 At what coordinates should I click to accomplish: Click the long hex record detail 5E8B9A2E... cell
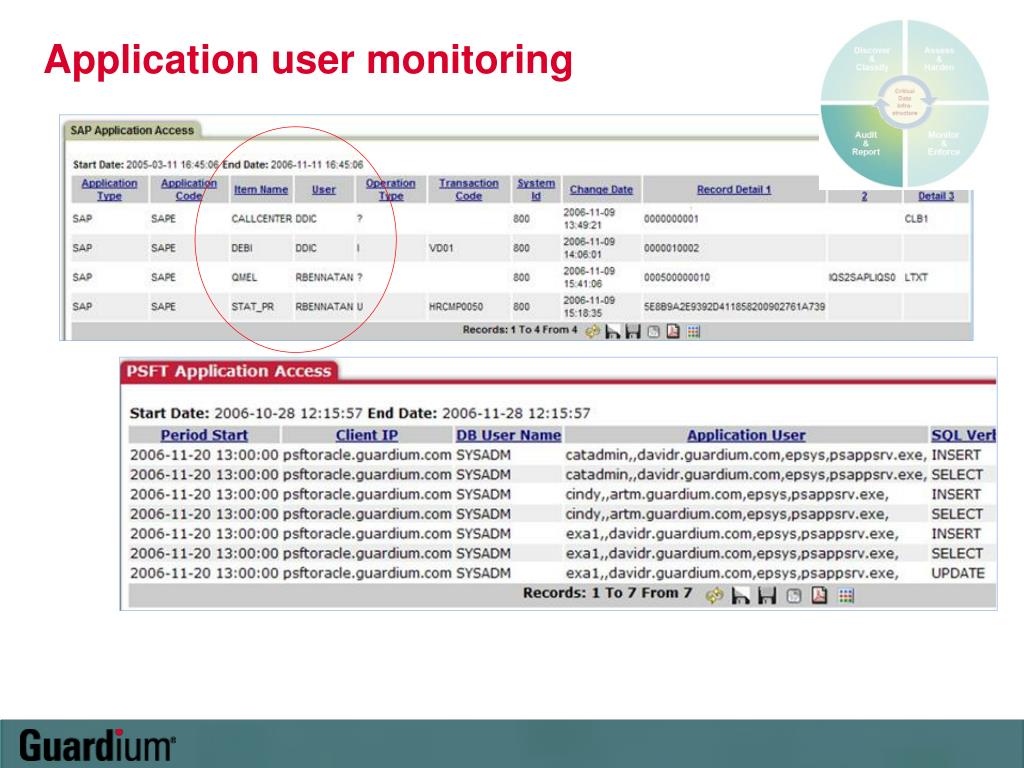[x=734, y=307]
